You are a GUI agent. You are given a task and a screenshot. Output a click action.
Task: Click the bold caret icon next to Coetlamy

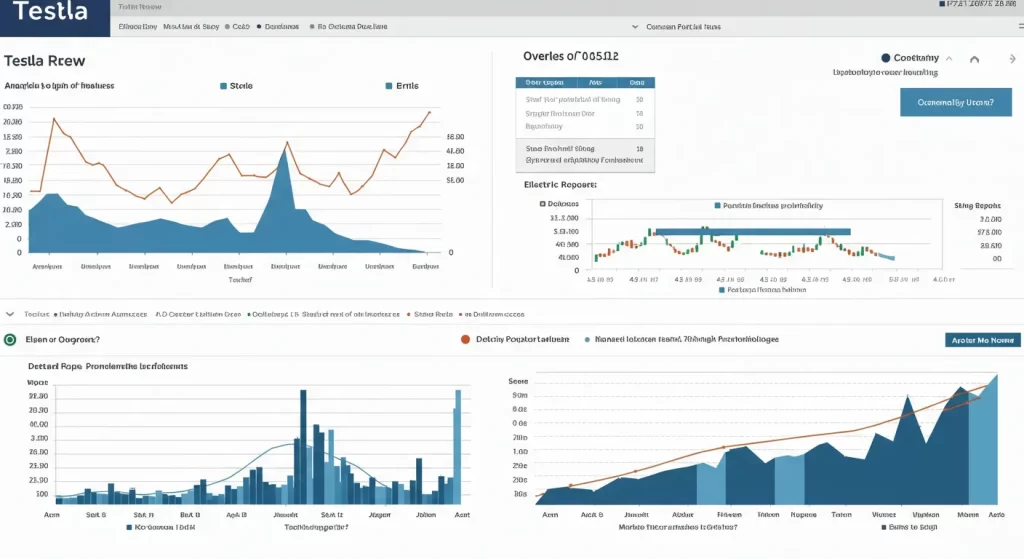click(x=974, y=59)
